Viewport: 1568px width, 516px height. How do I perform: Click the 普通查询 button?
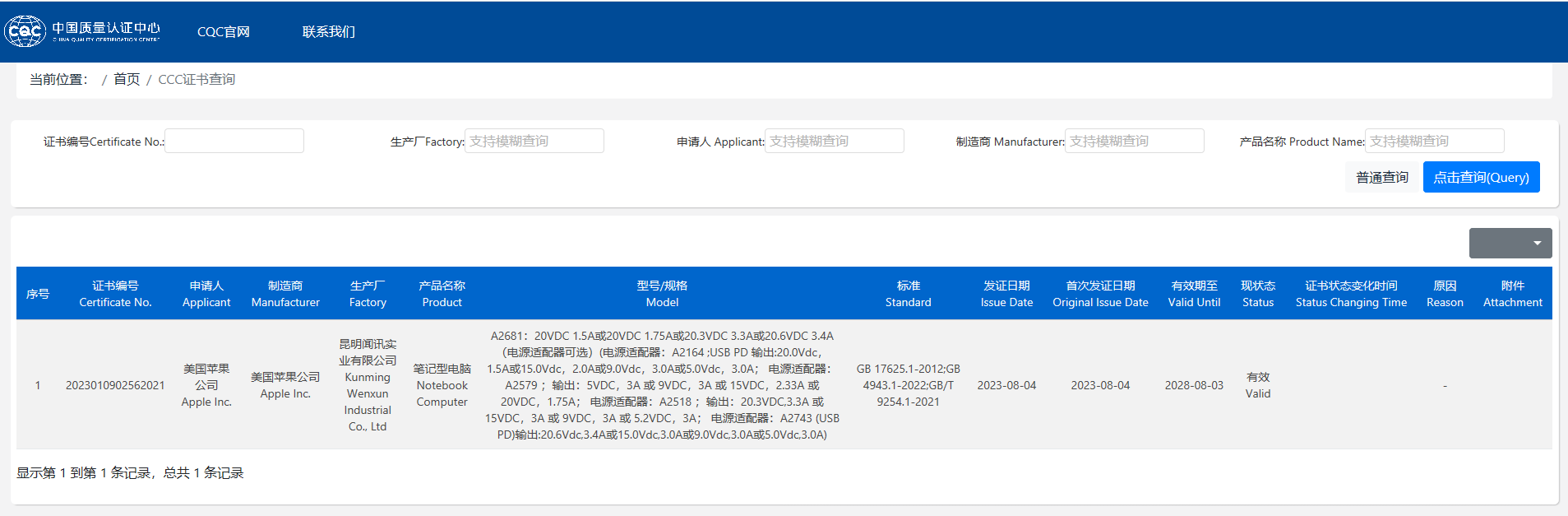coord(1382,177)
